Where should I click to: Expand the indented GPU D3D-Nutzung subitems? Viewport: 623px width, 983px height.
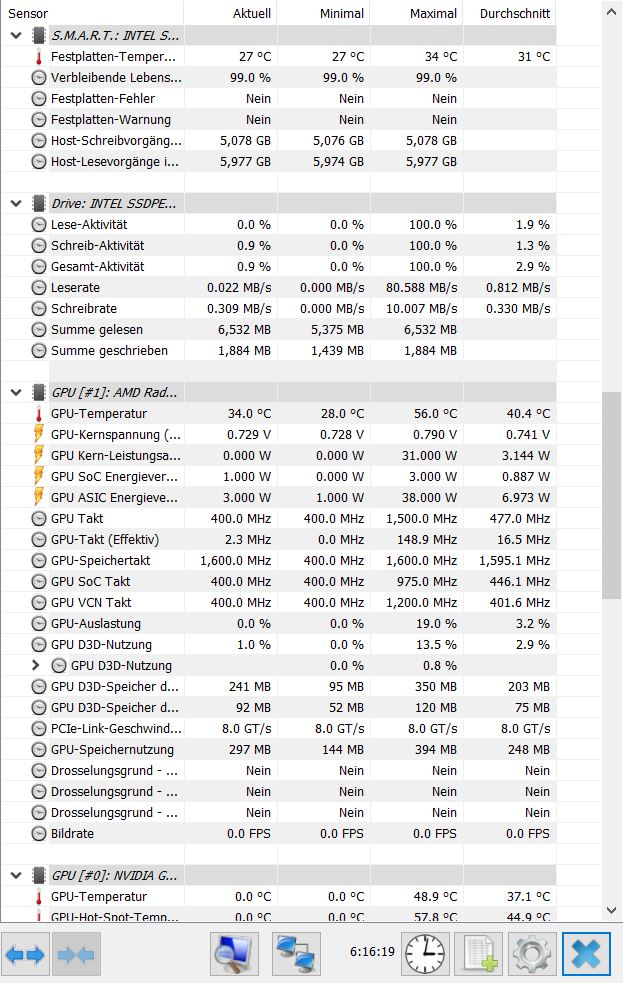pyautogui.click(x=36, y=666)
